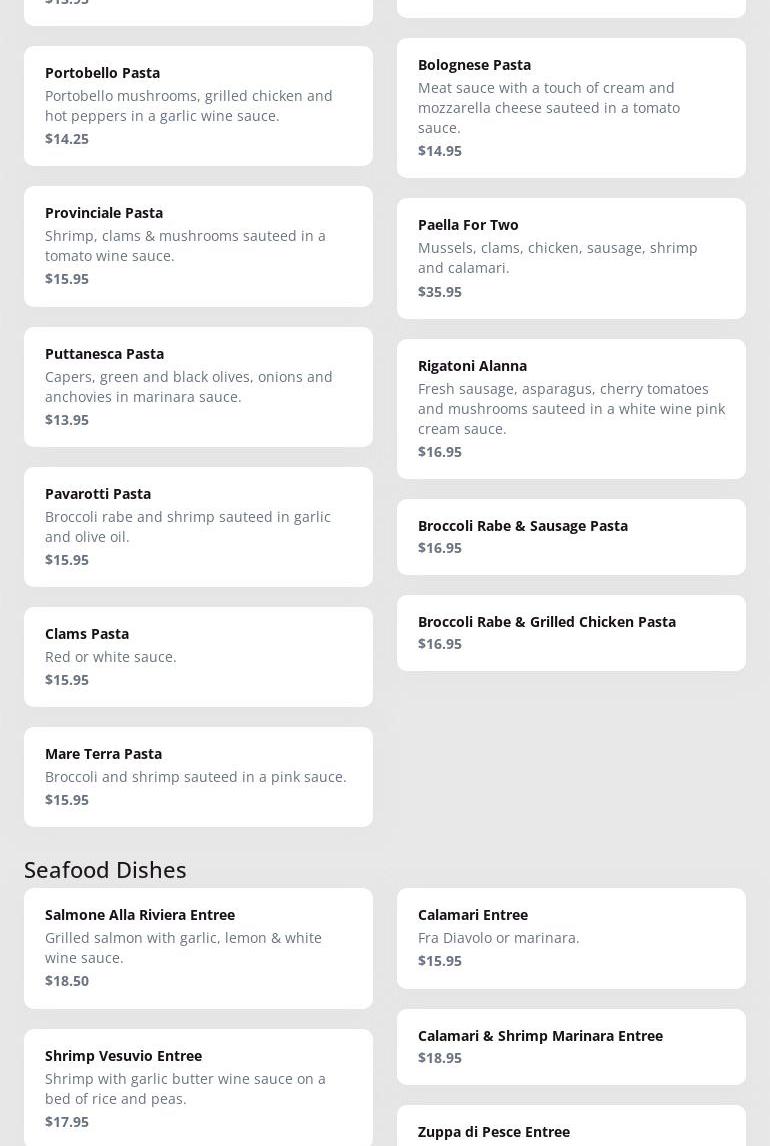Choose the Shrimp Vesuvio Entree card
The width and height of the screenshot is (770, 1146).
(x=198, y=1088)
